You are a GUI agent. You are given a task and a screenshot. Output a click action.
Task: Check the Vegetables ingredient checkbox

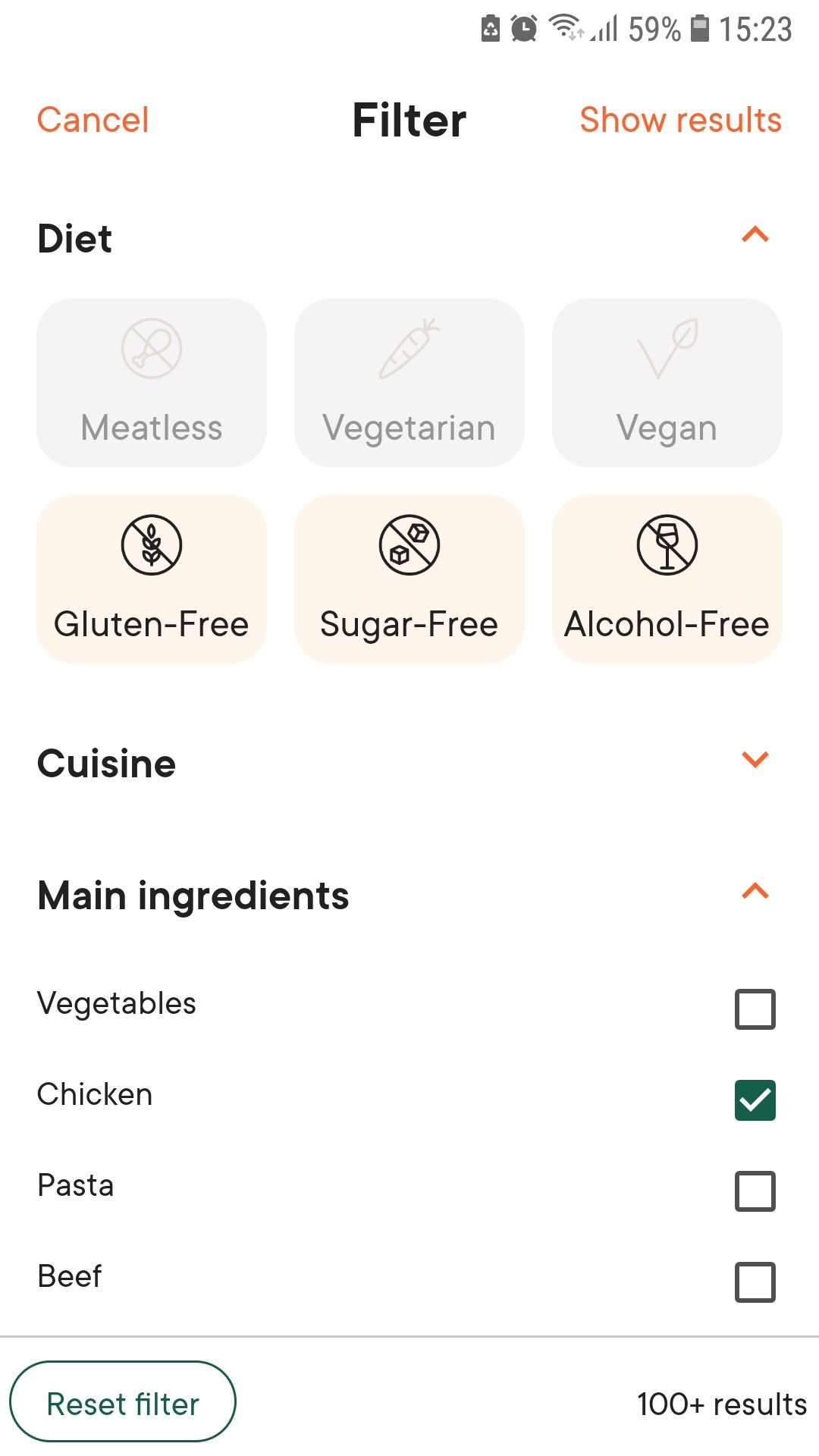[755, 1009]
